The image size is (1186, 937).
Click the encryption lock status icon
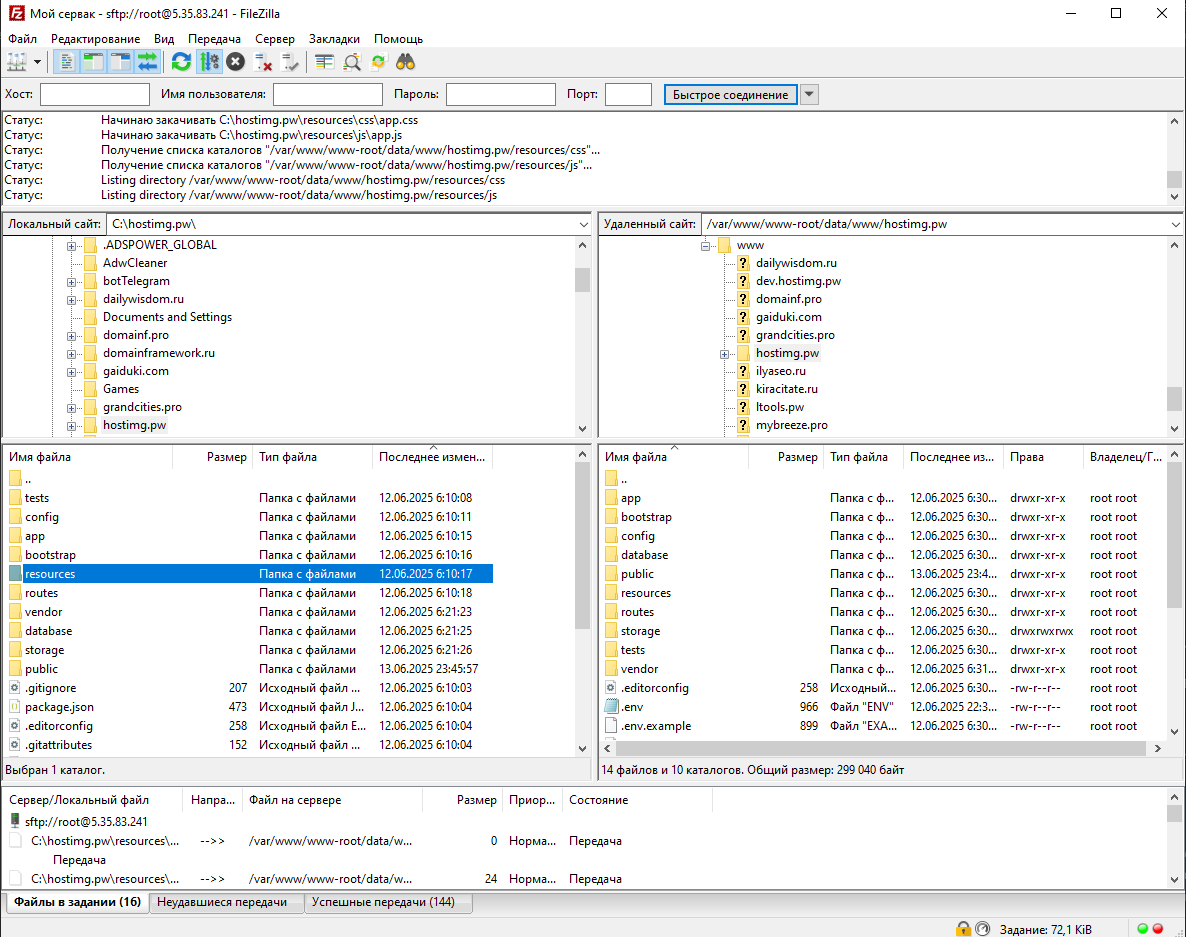click(x=963, y=929)
